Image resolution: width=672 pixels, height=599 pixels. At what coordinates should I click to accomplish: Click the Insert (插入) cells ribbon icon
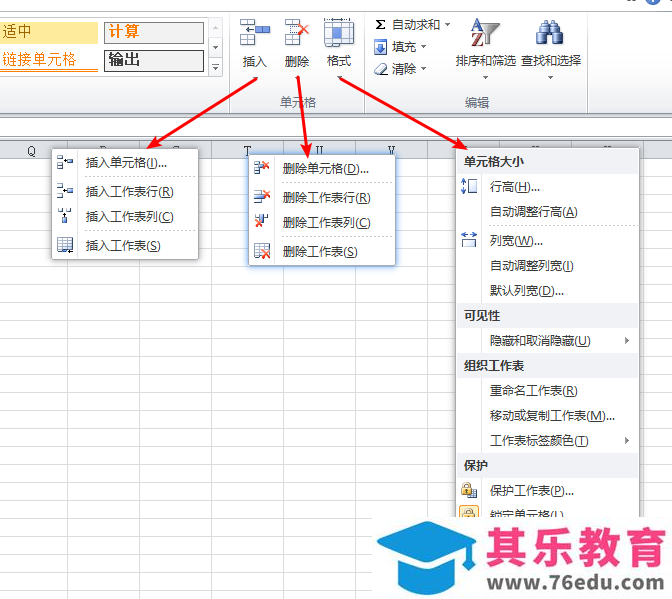pos(255,32)
